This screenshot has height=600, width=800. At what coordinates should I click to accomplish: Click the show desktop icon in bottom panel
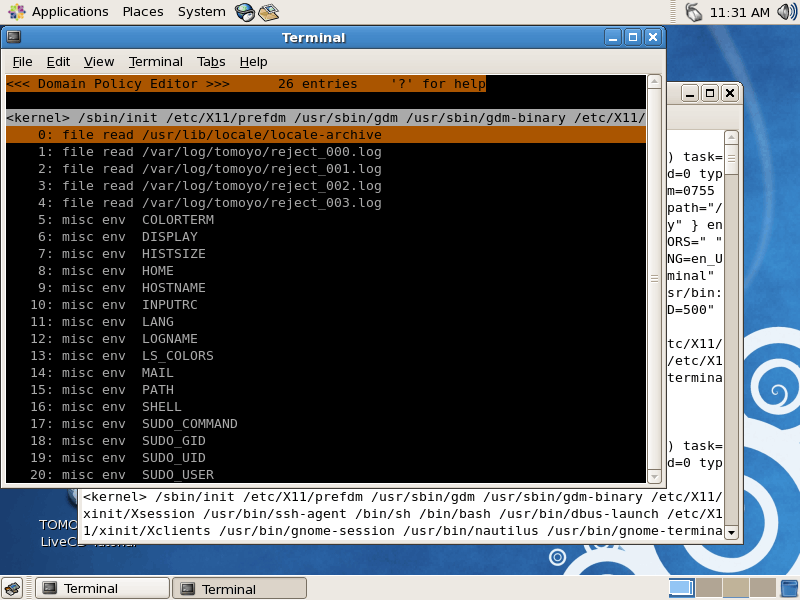13,588
